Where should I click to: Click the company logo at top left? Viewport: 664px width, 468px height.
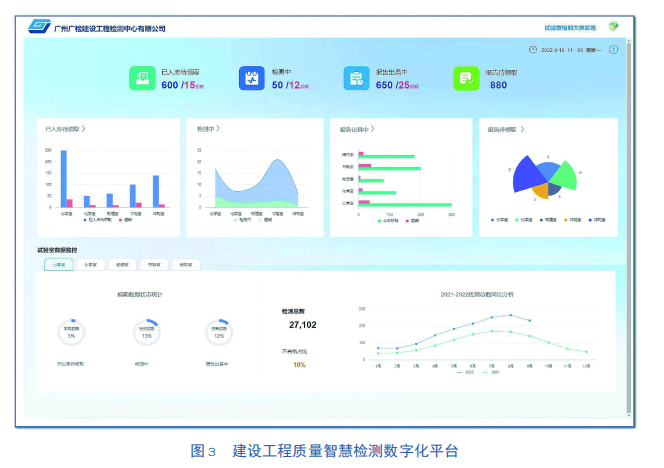[x=41, y=28]
